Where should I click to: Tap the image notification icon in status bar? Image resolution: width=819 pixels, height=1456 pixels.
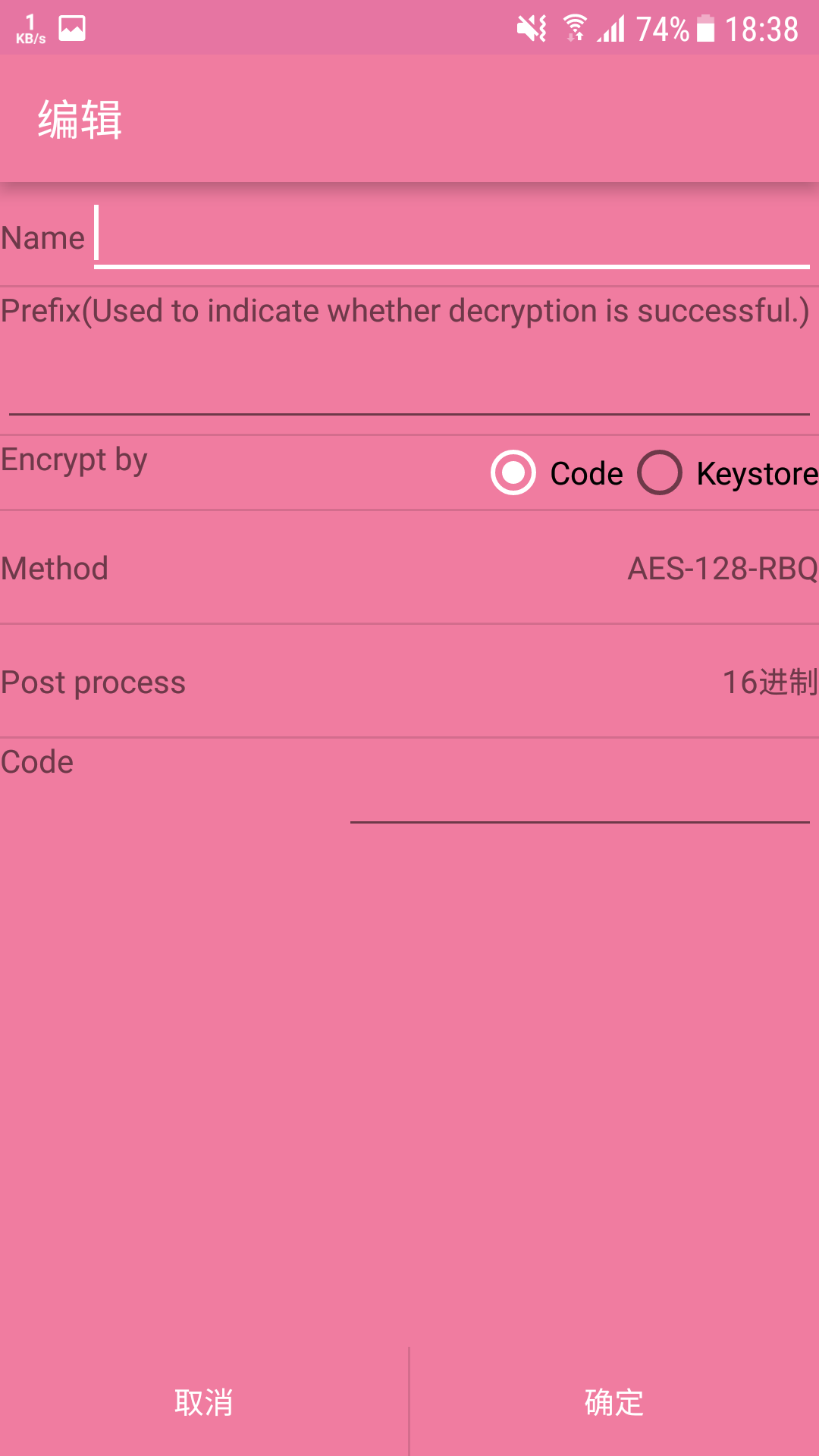coord(72,28)
